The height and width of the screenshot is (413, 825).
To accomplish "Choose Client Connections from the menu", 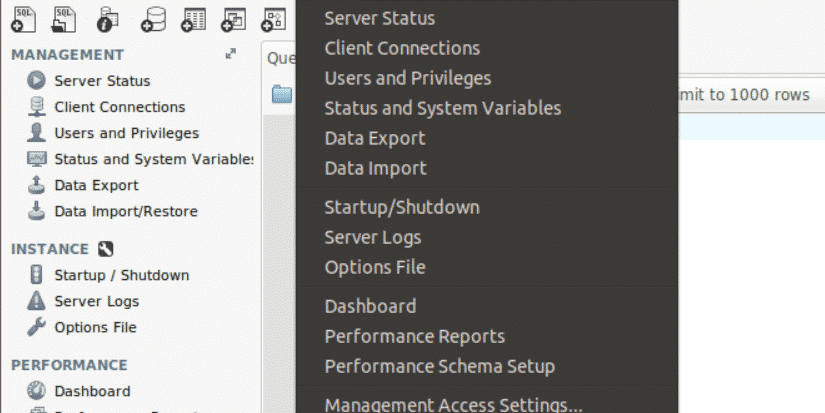I will point(402,48).
